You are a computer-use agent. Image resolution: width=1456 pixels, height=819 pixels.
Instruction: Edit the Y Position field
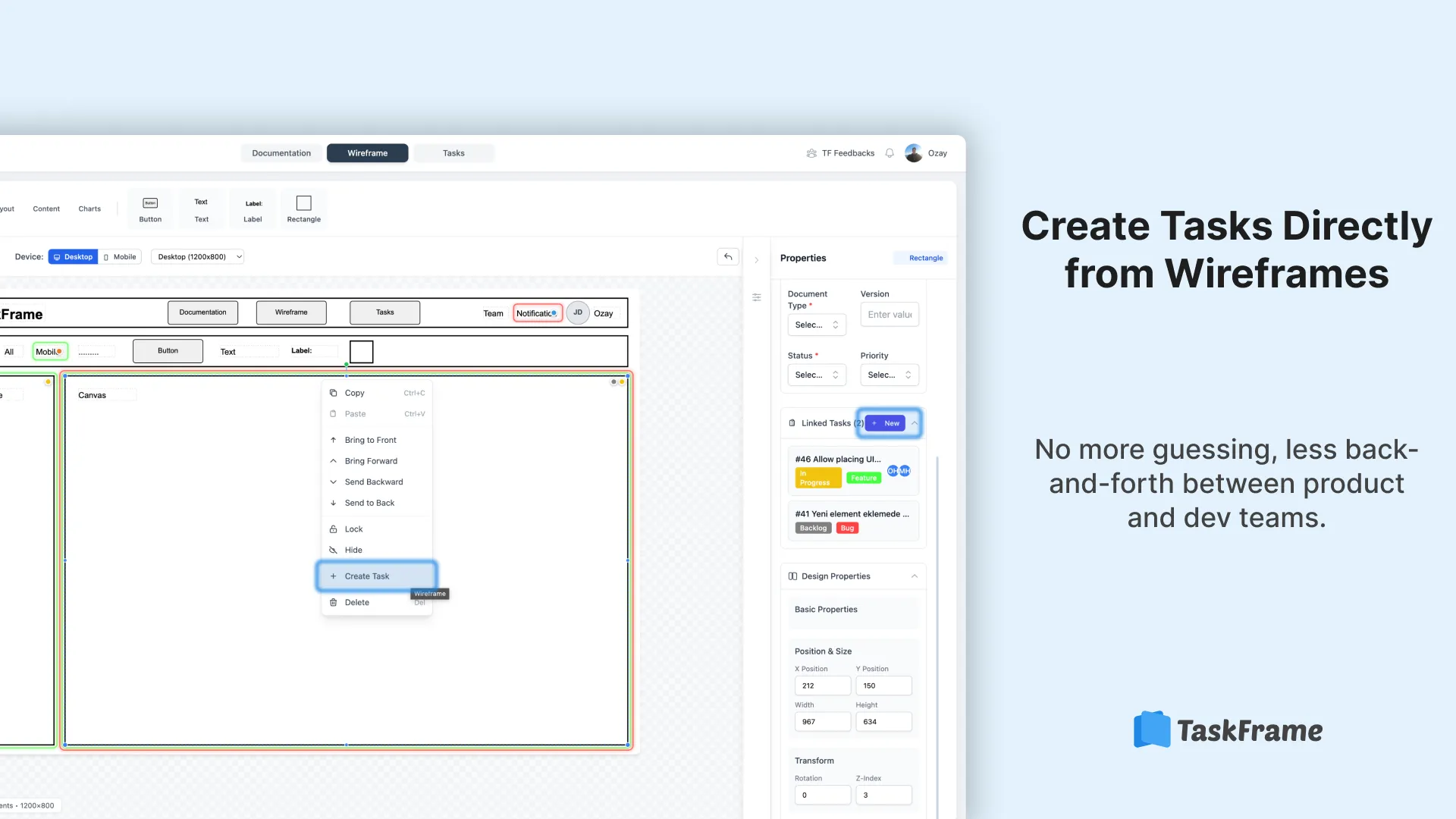point(883,686)
